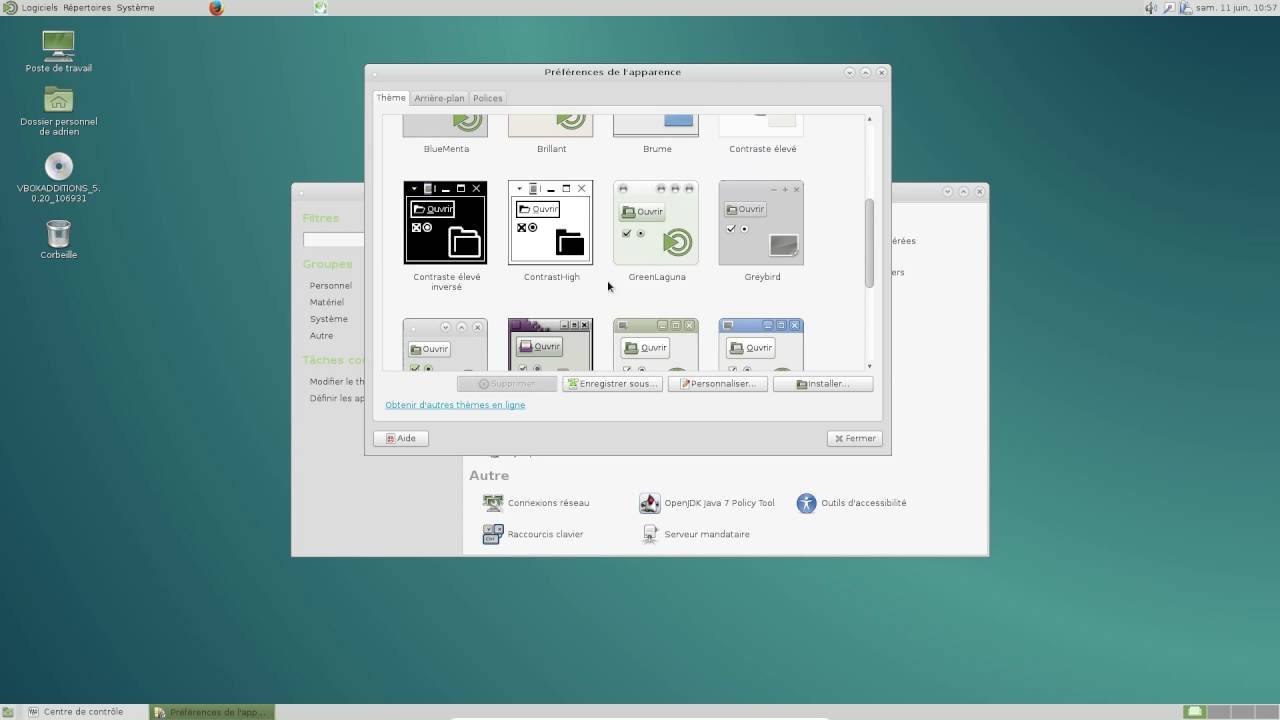The height and width of the screenshot is (720, 1280).
Task: Pick the BlueMenta theme
Action: tap(445, 127)
